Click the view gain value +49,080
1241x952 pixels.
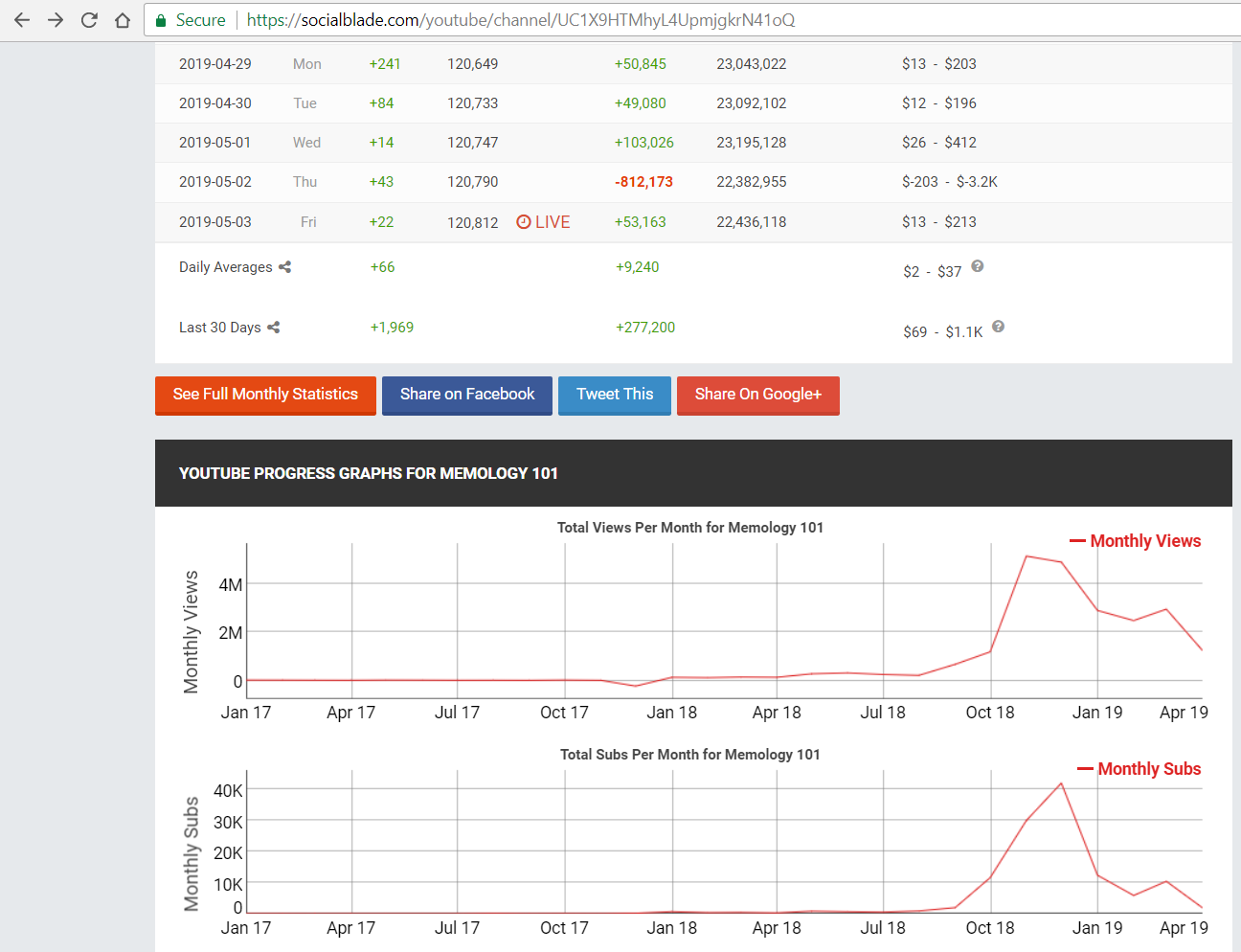point(641,103)
